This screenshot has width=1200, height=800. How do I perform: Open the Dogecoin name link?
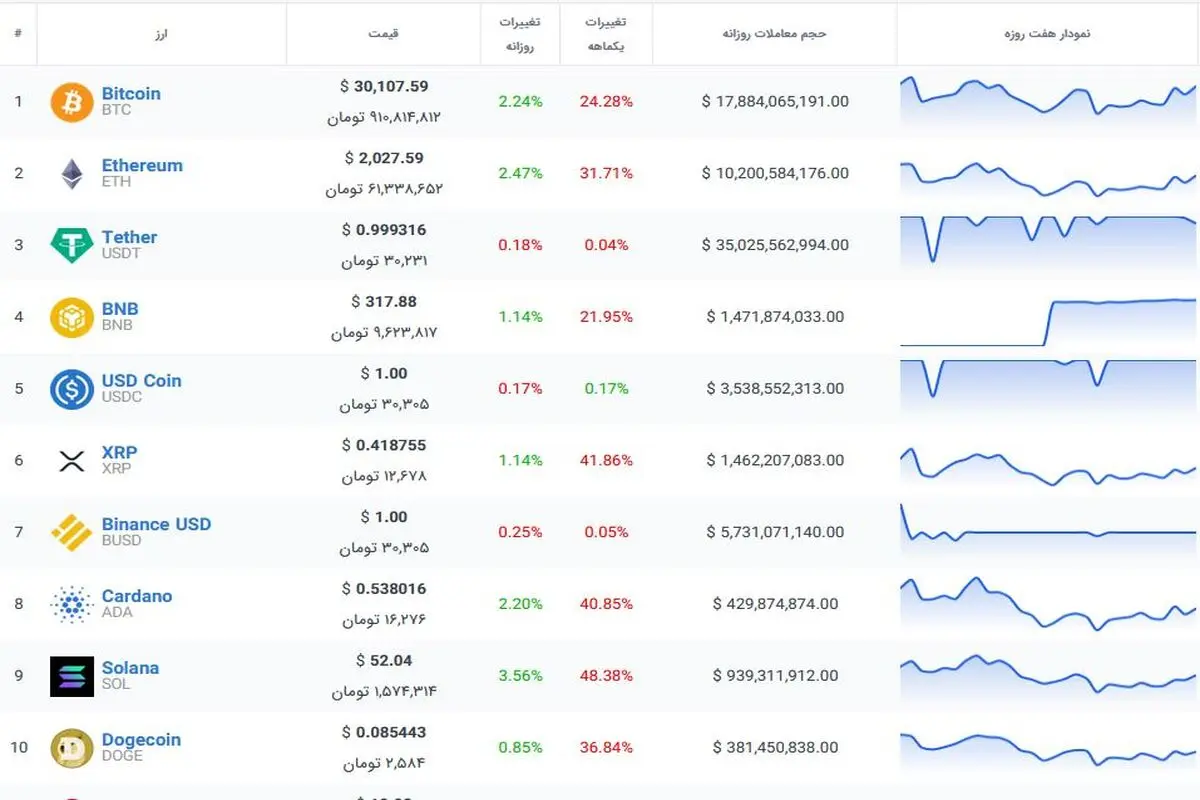click(x=141, y=739)
